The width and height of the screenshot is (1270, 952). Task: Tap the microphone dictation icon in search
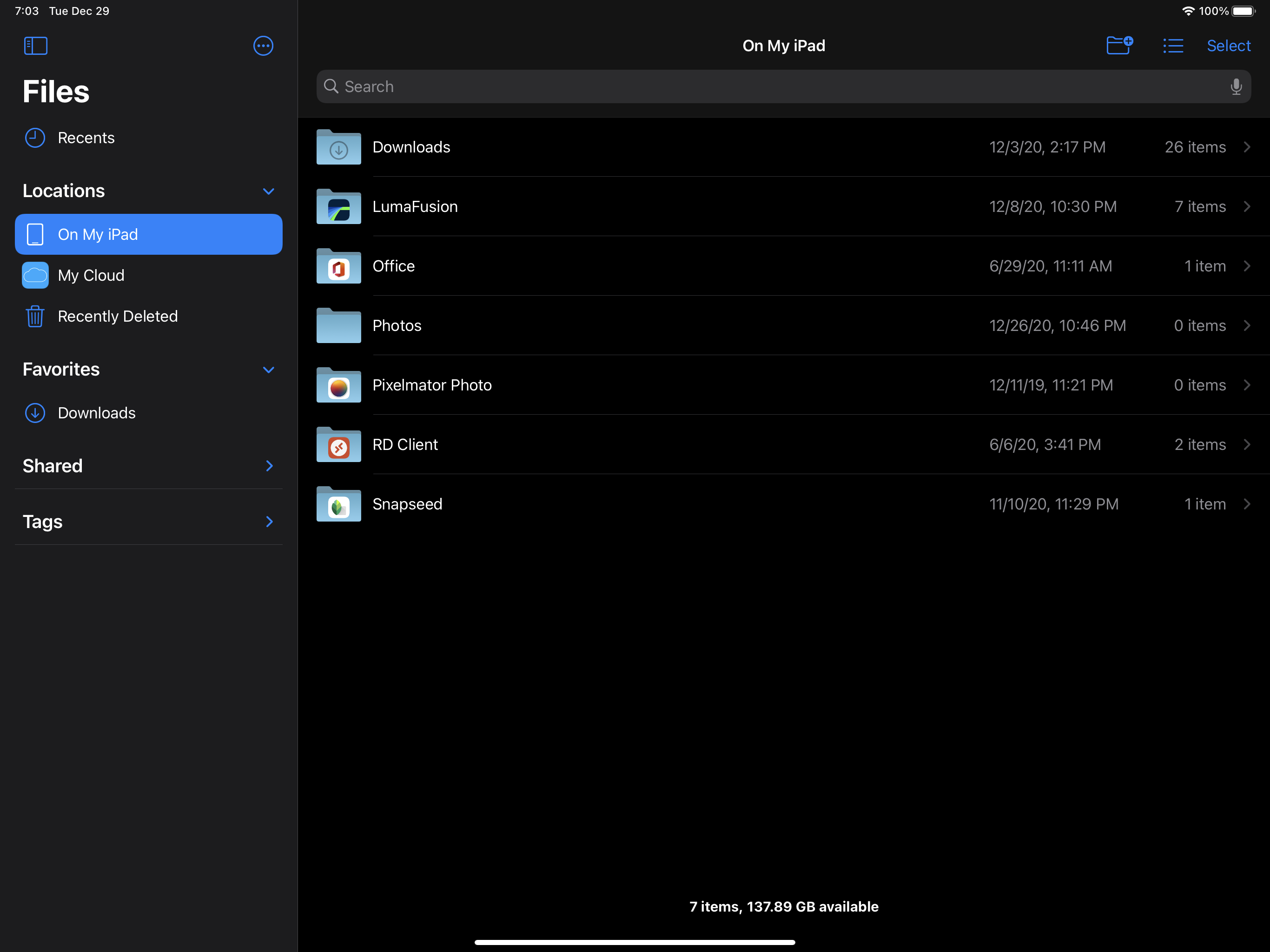pos(1236,87)
